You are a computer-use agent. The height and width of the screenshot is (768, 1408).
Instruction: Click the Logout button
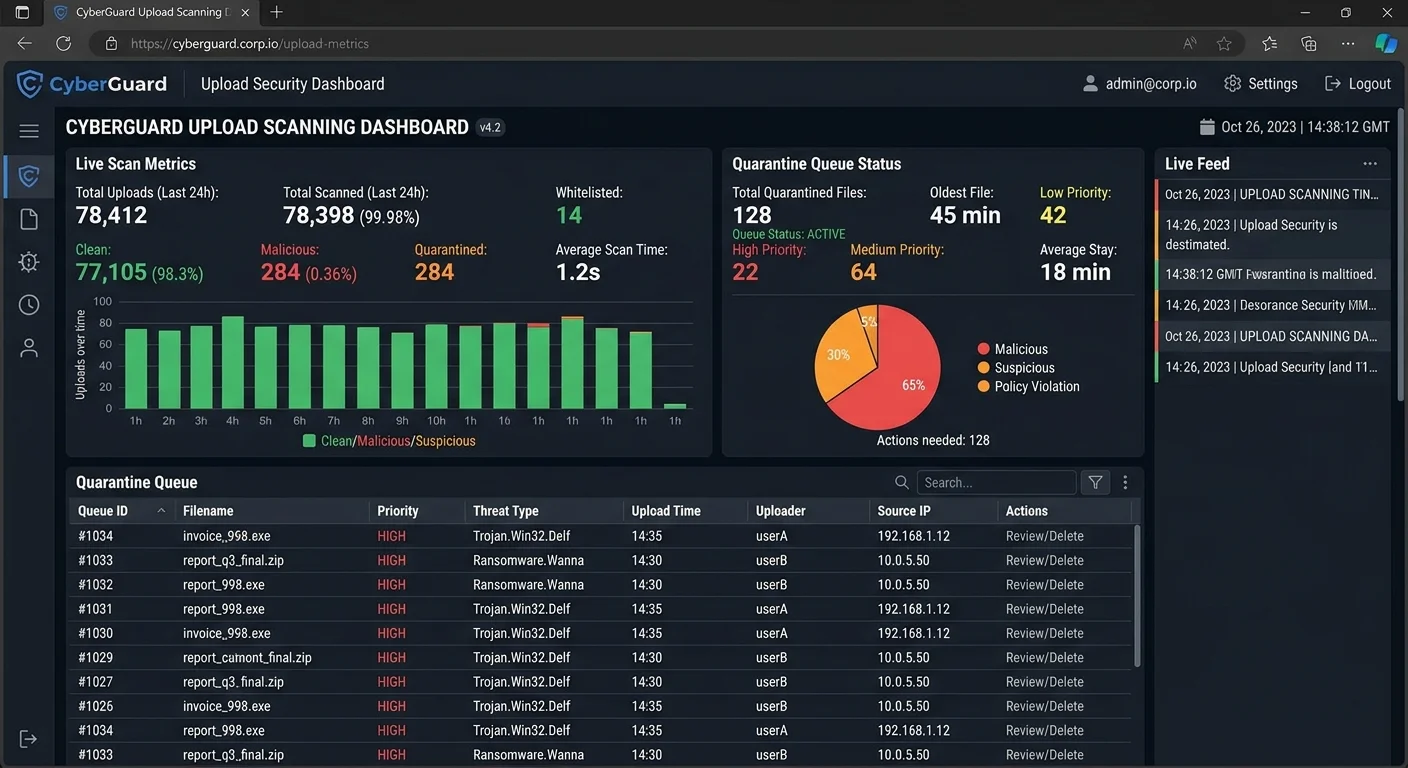point(1358,84)
